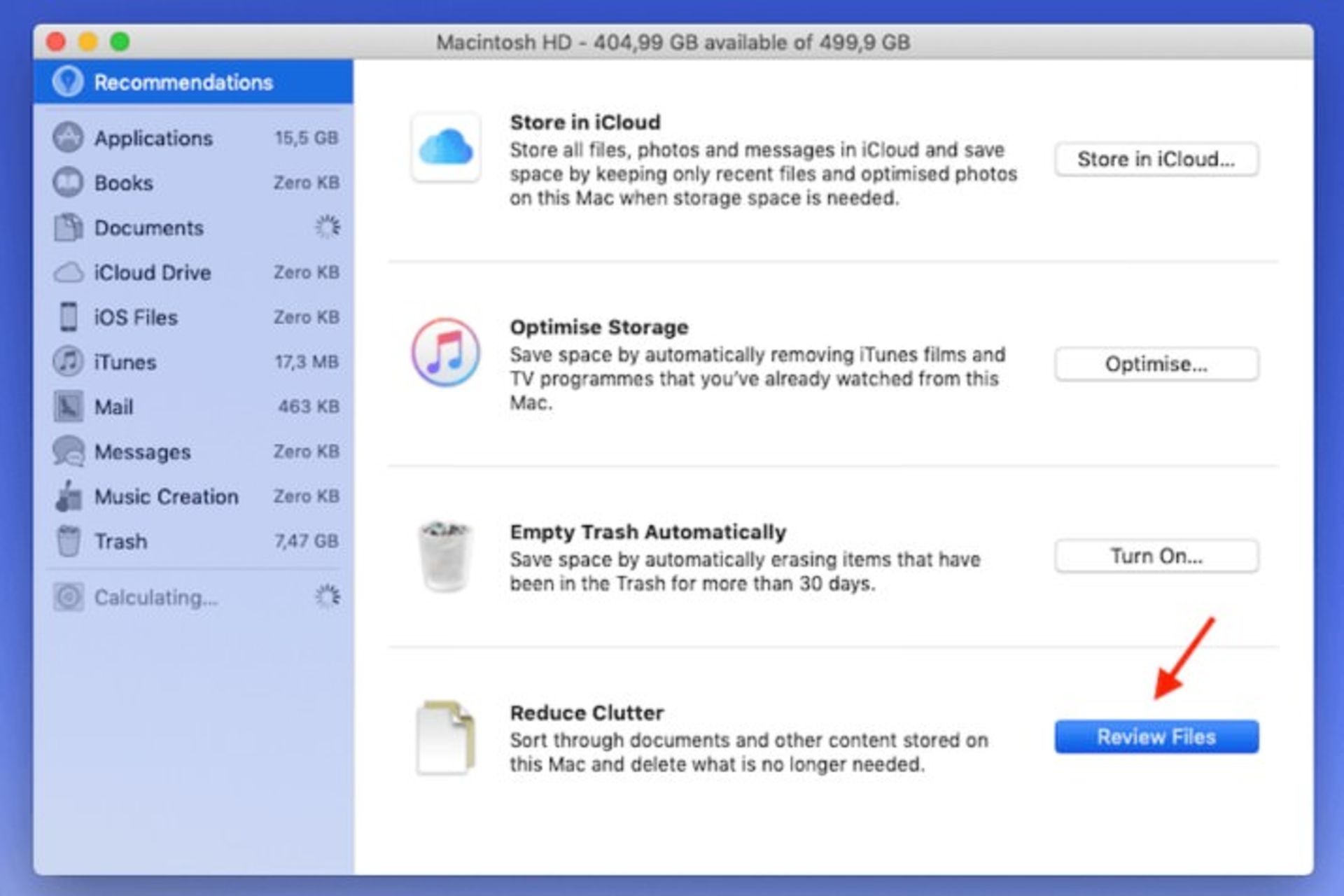Viewport: 1344px width, 896px height.
Task: Open the Mail category
Action: 194,407
